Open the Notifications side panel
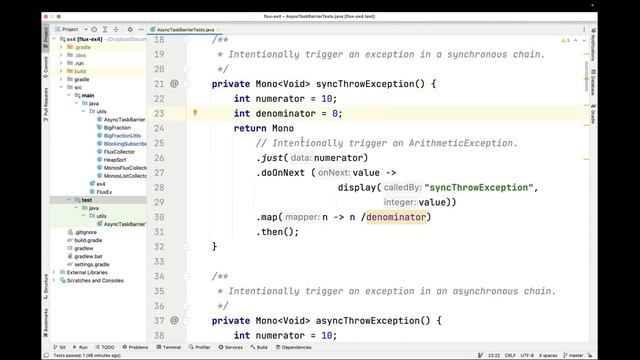640x360 pixels. (593, 44)
